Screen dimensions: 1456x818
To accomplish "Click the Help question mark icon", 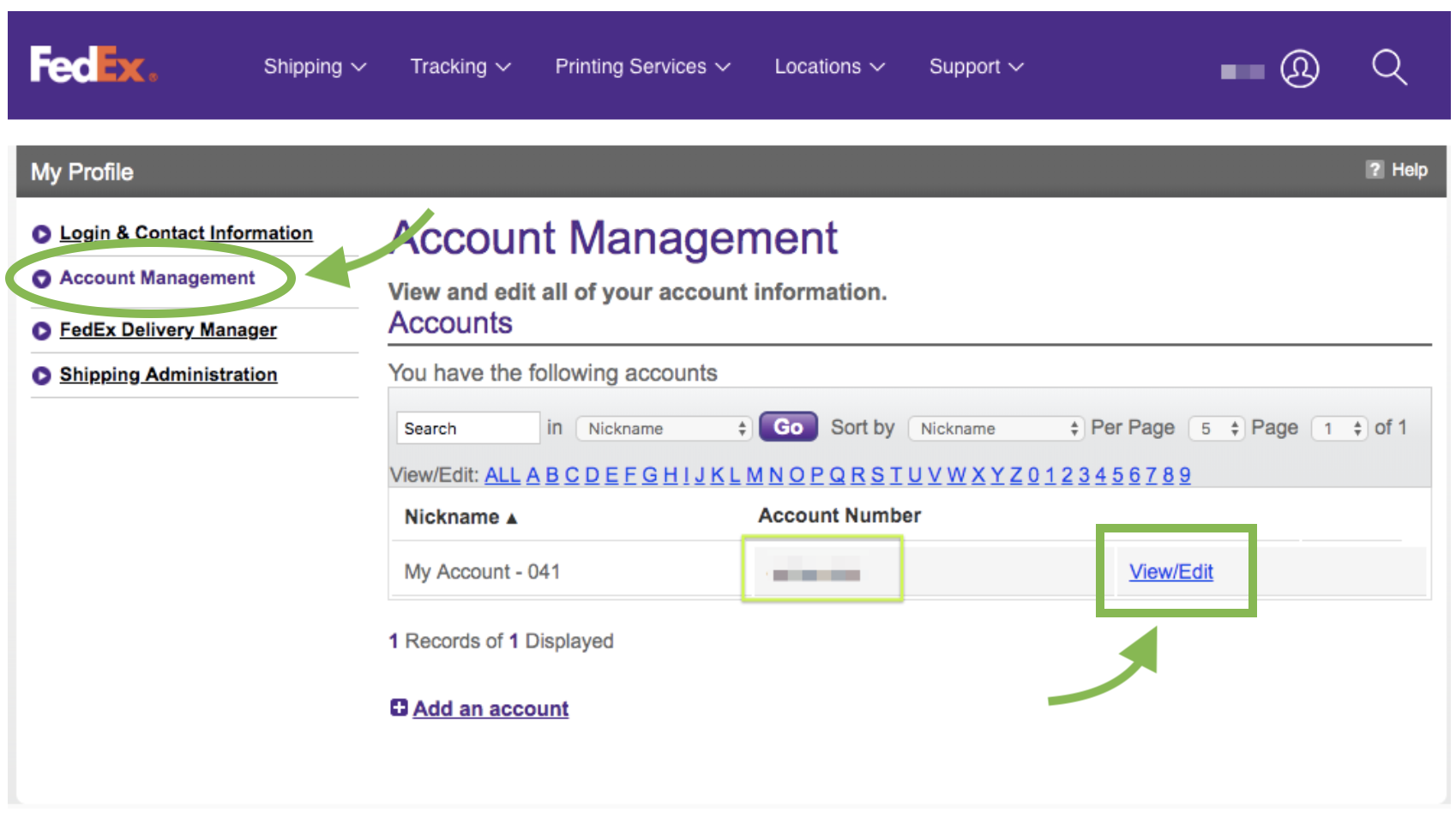I will [x=1375, y=170].
